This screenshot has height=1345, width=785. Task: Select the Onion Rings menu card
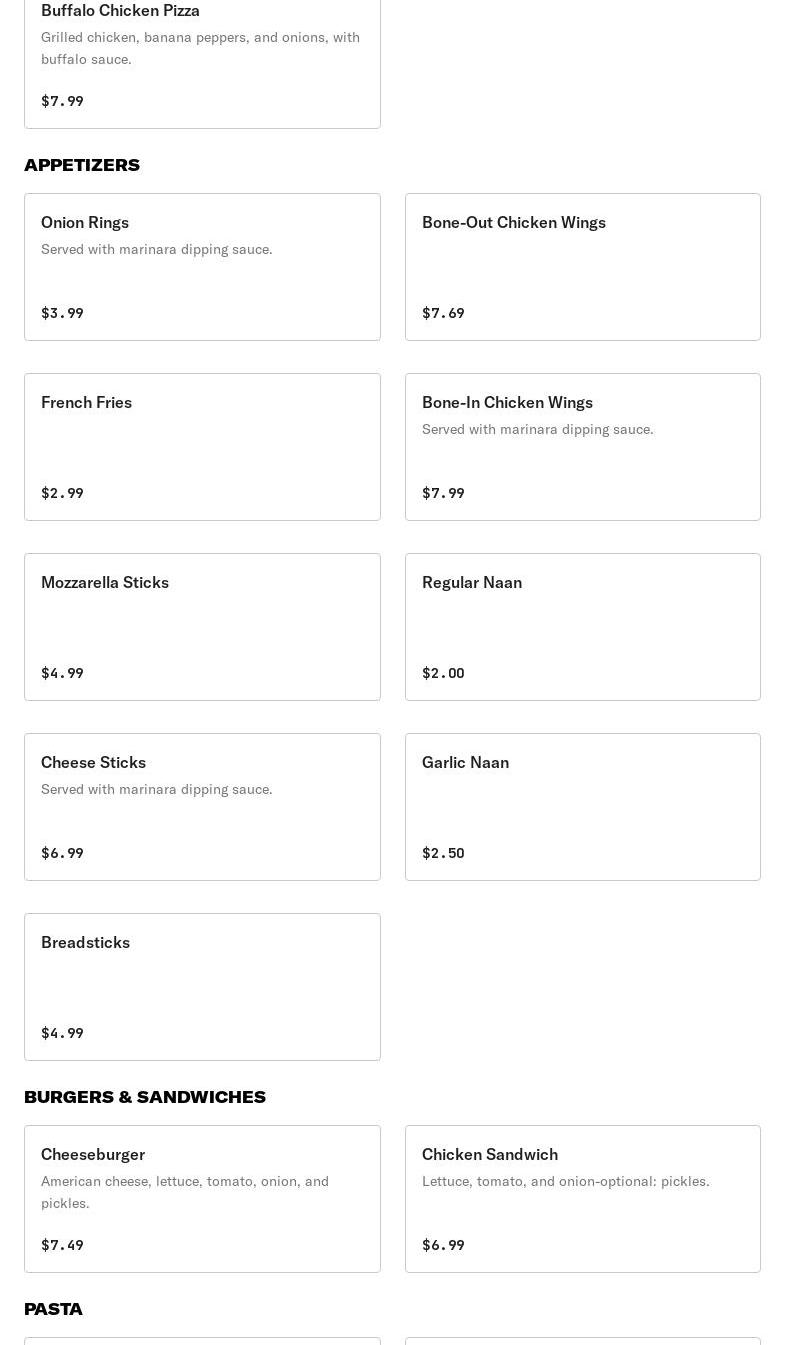[x=202, y=267]
